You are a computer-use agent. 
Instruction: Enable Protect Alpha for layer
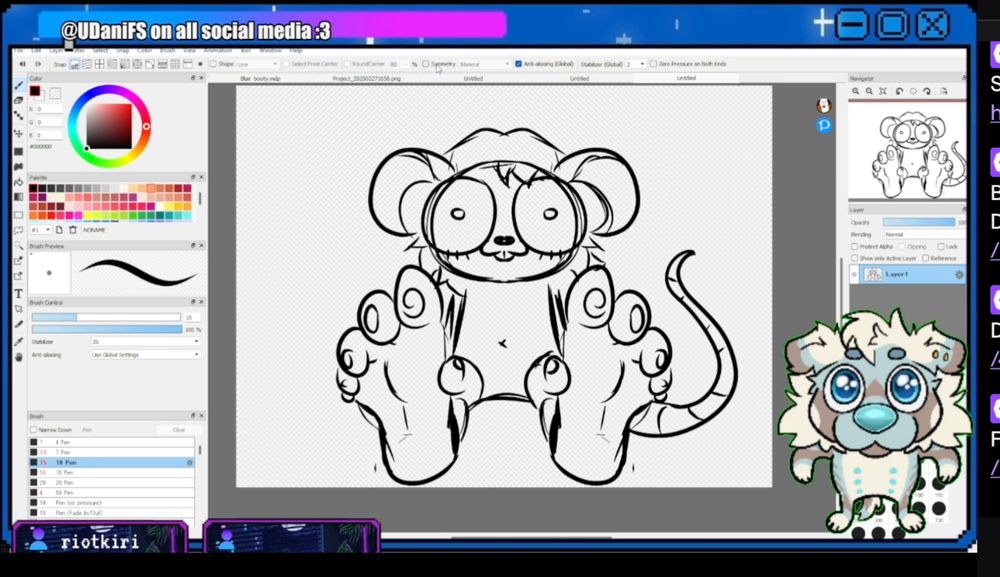855,246
